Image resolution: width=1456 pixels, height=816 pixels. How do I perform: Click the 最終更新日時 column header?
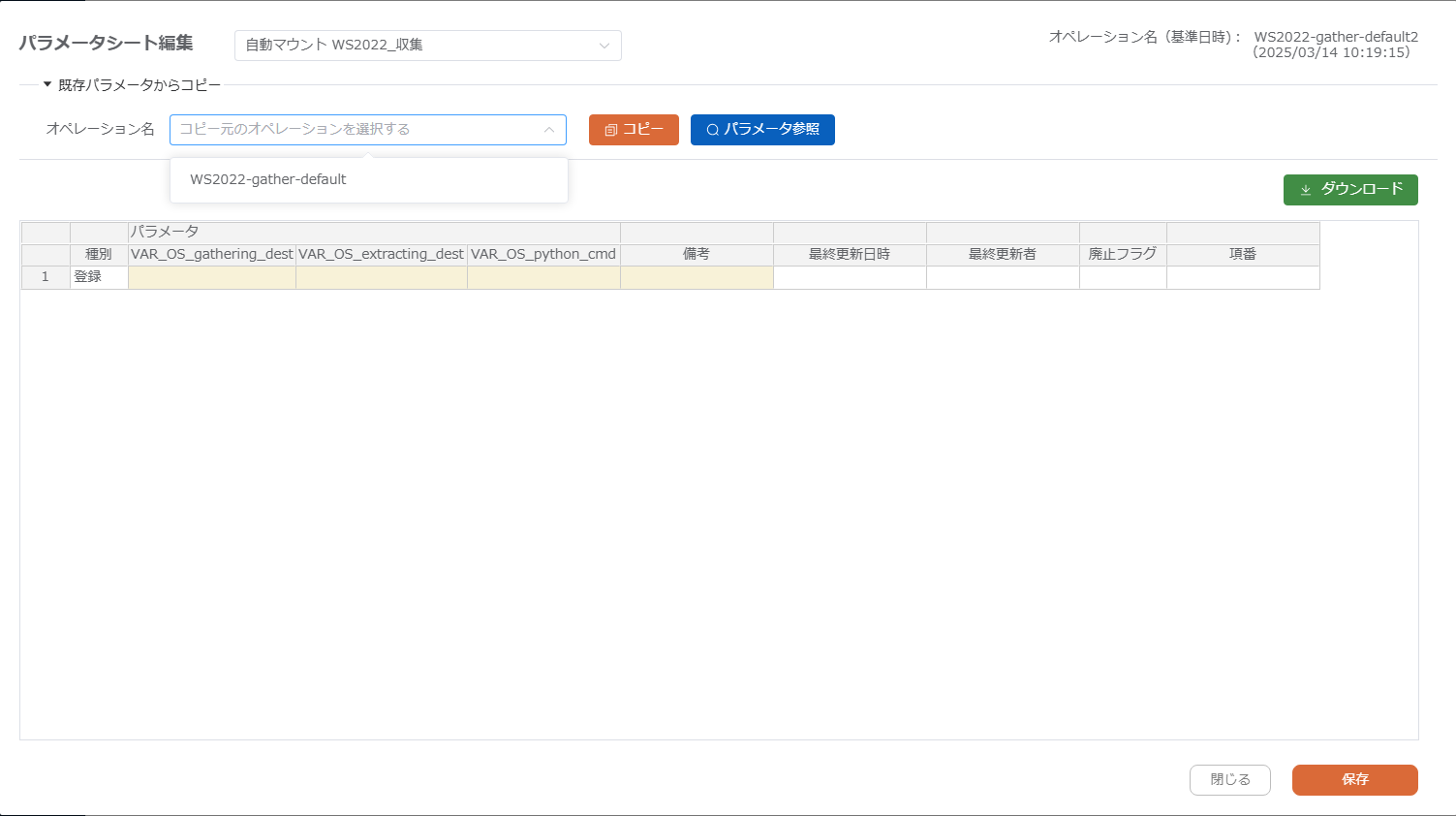[x=850, y=254]
